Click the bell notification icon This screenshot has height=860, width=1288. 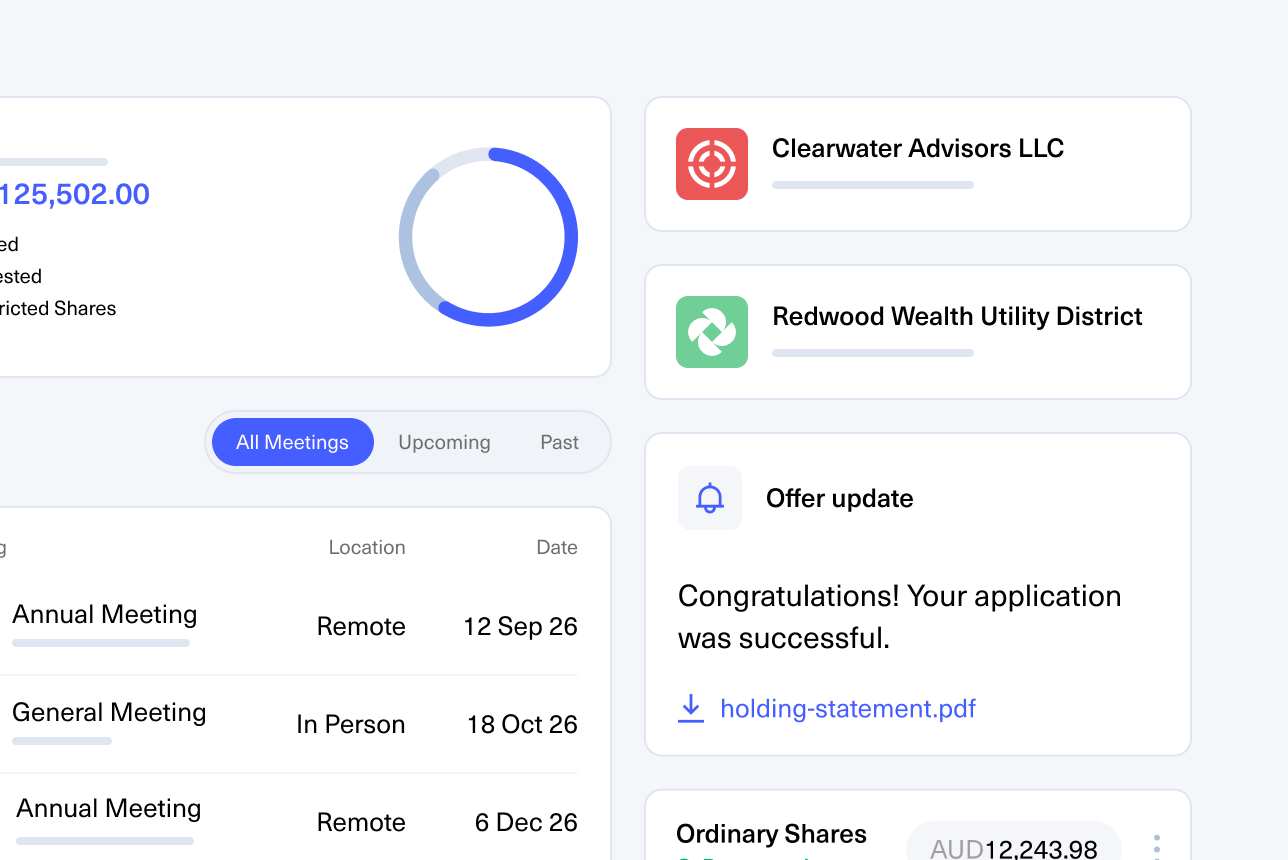point(710,498)
